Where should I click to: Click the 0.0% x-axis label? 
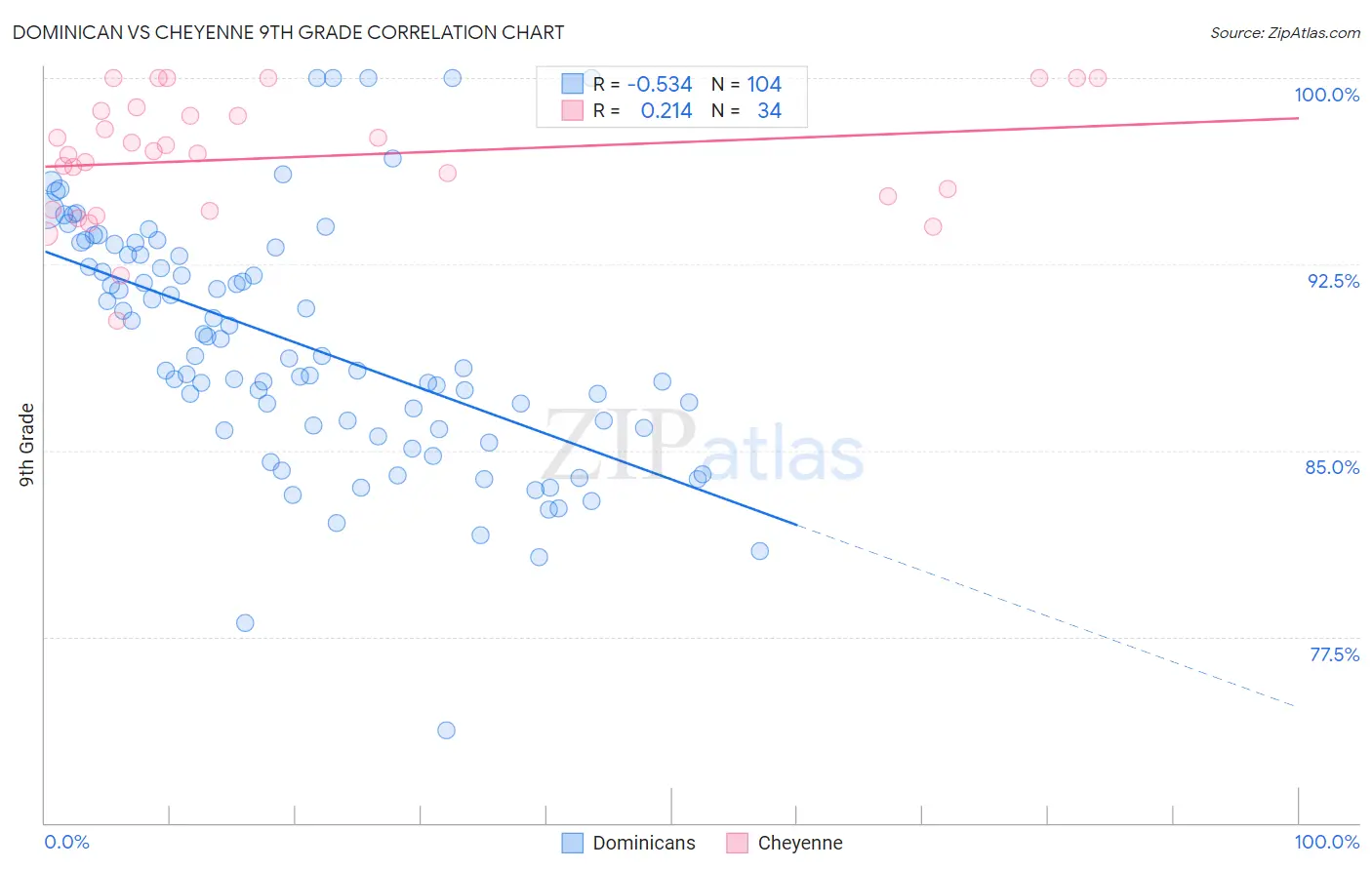click(x=67, y=842)
